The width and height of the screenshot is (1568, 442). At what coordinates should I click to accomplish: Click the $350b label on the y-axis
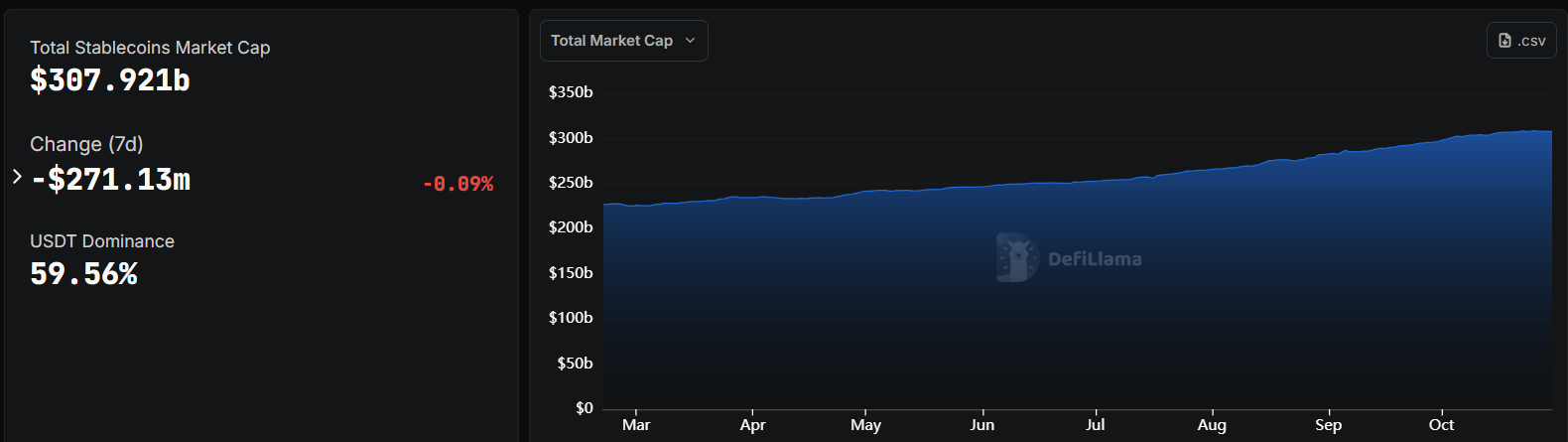tap(571, 92)
